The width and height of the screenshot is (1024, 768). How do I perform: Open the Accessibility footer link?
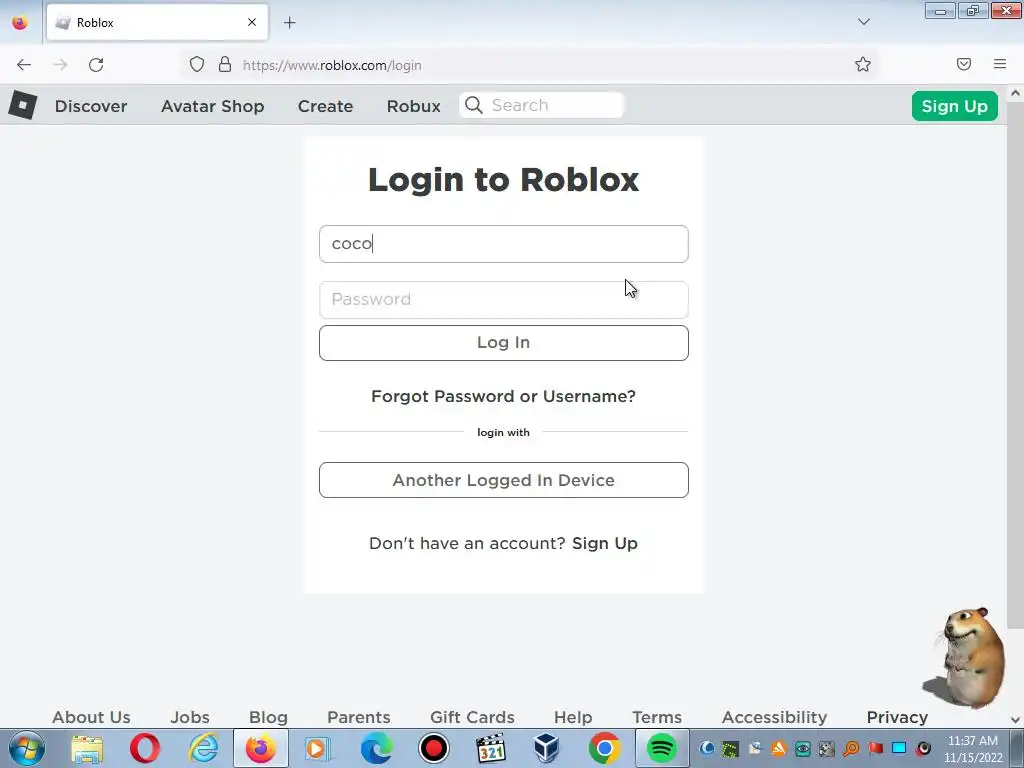click(x=775, y=717)
